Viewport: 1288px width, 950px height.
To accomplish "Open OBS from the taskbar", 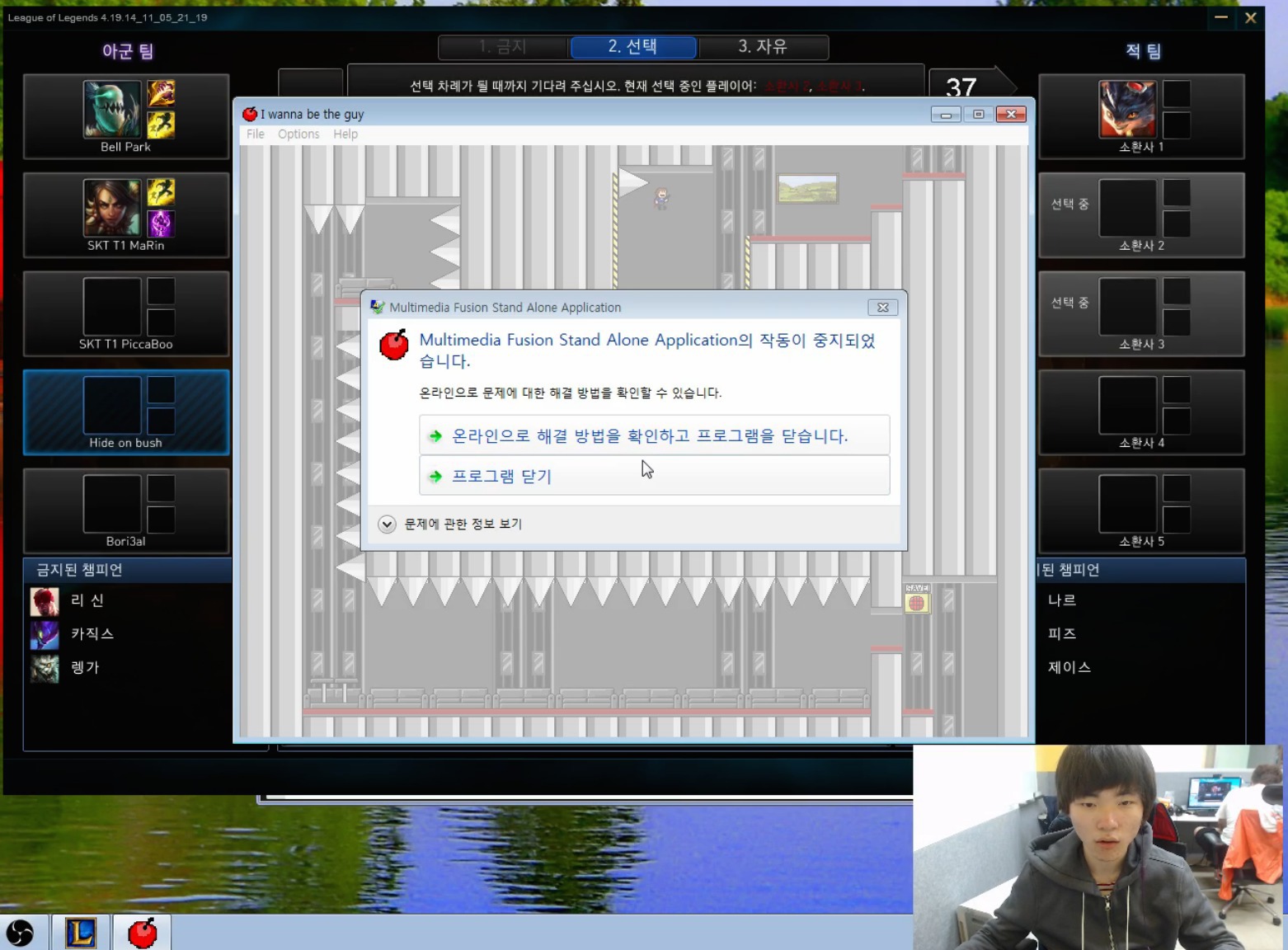I will click(x=21, y=933).
